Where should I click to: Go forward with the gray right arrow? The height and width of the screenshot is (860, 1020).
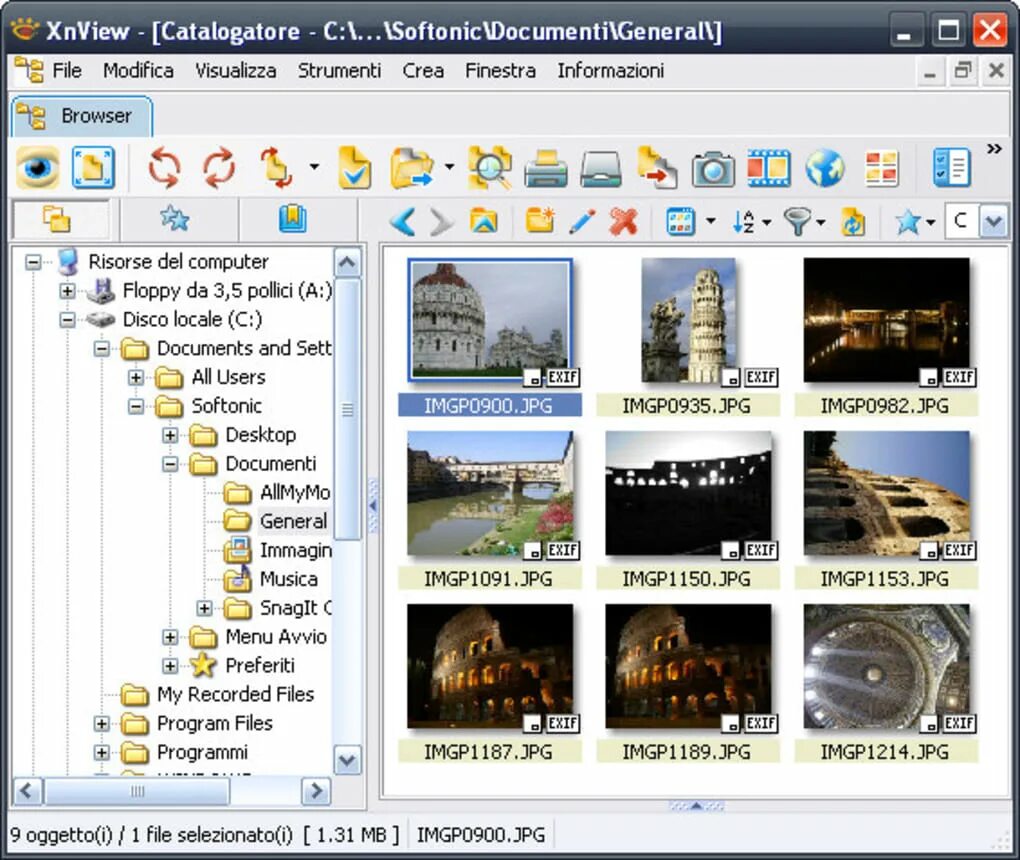(442, 222)
